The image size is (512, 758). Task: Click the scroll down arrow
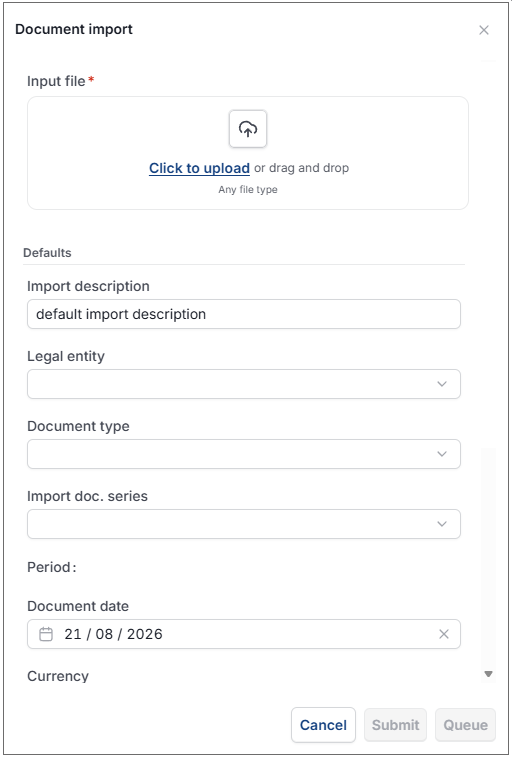click(488, 674)
